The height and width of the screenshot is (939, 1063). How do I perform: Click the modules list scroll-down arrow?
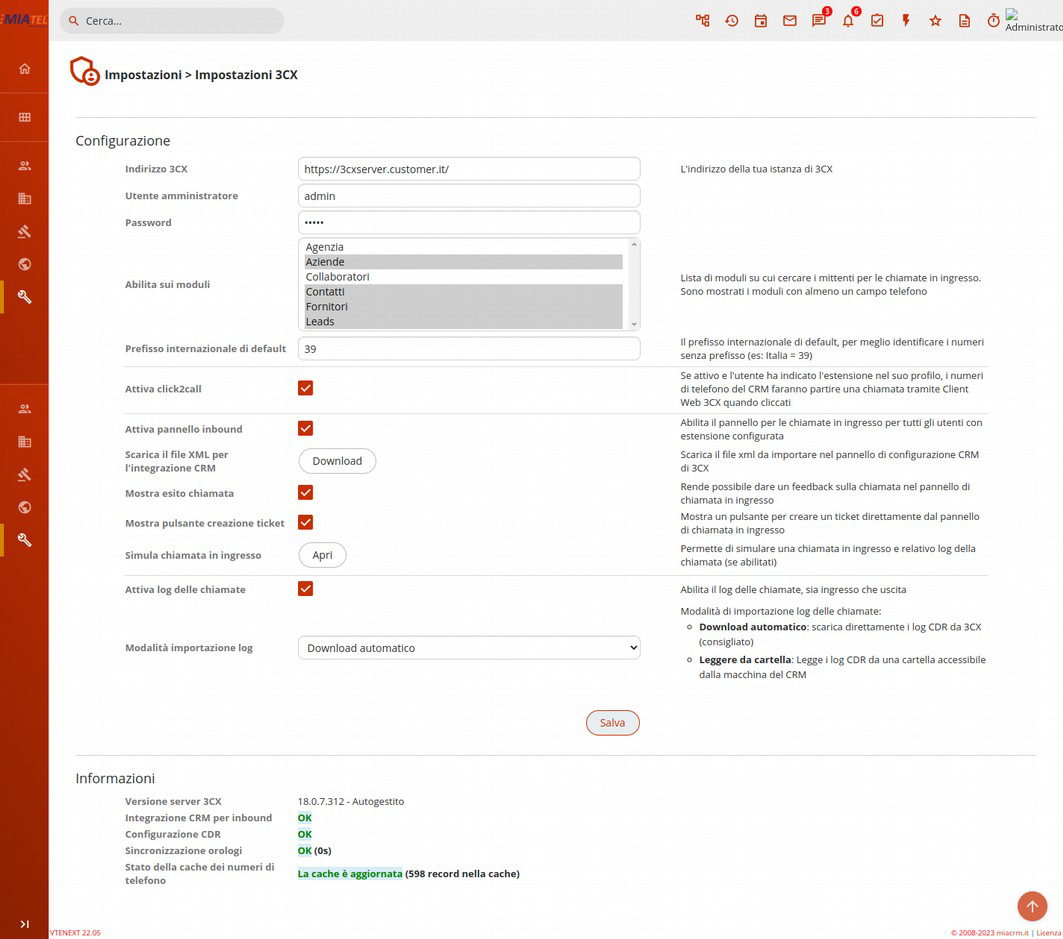(634, 324)
